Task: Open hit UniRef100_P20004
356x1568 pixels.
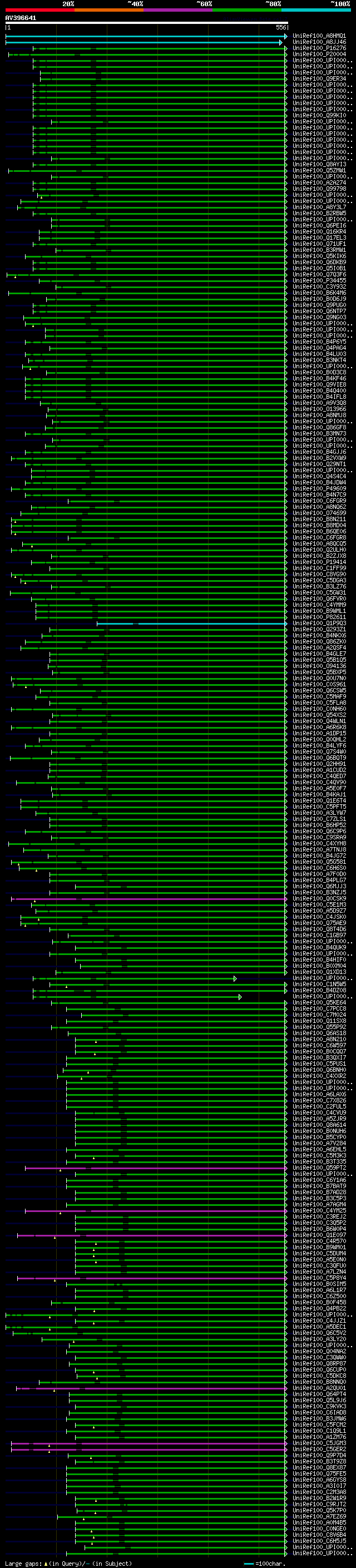Action: (x=319, y=54)
